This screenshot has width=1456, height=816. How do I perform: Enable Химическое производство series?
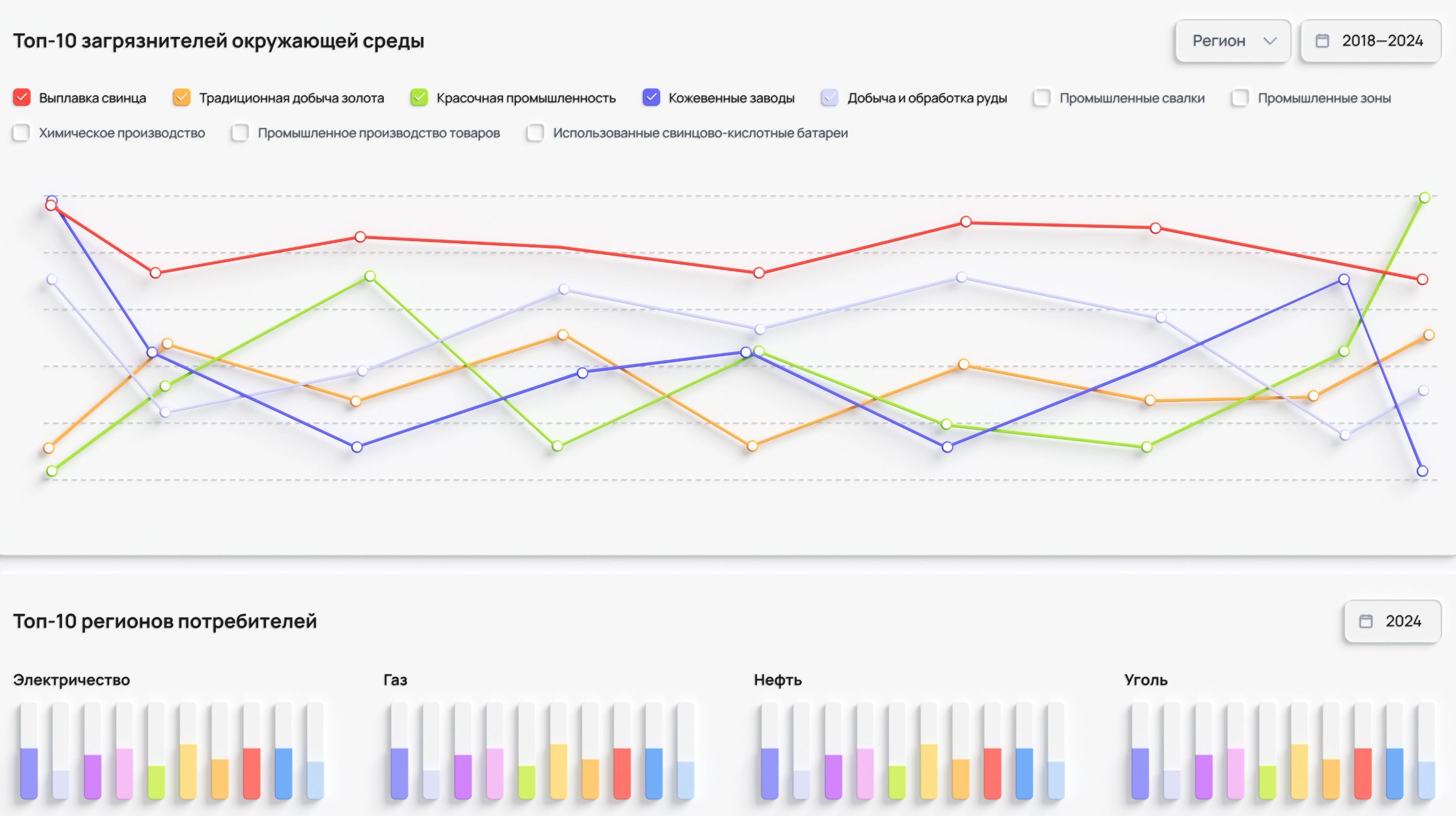[21, 133]
